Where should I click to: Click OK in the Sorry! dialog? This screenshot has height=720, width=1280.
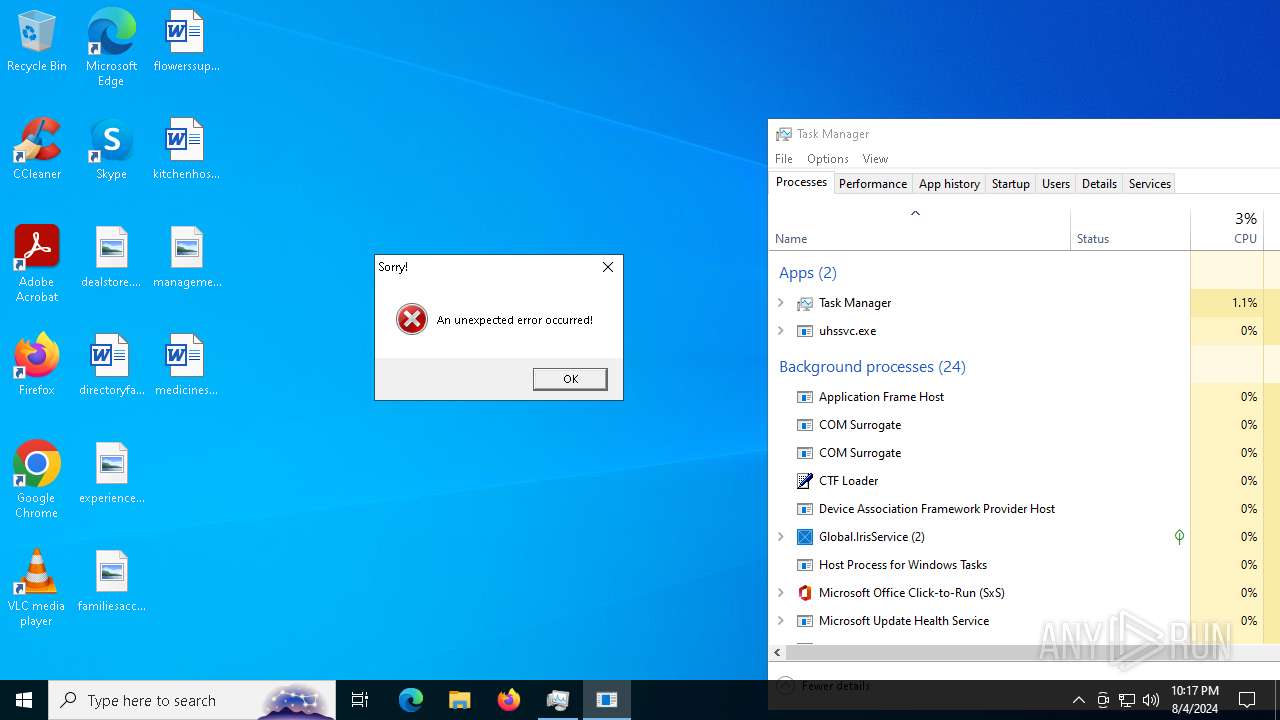click(x=570, y=379)
